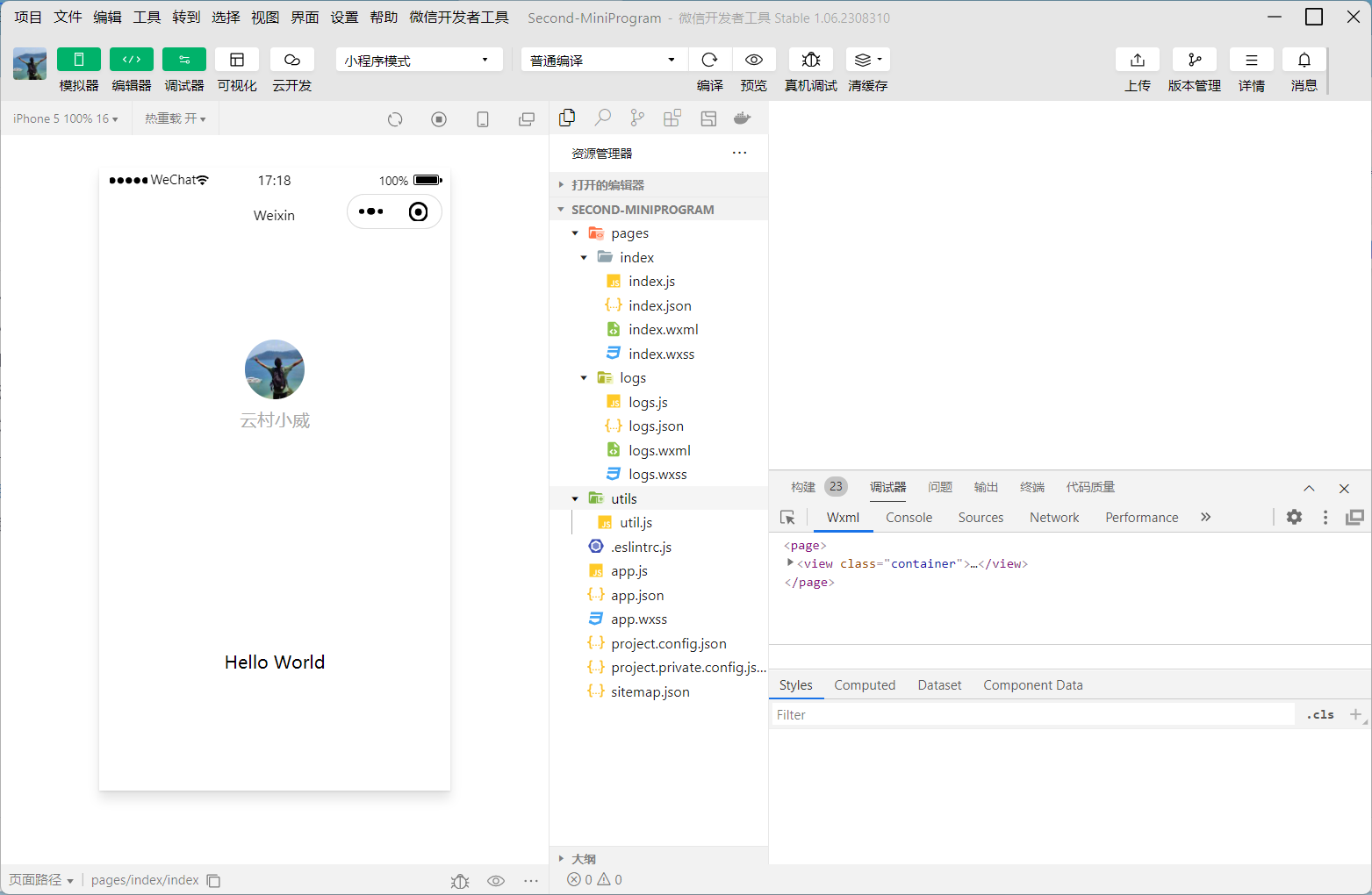Open the search icon in sidebar
Viewport: 1372px width, 895px height.
602,118
